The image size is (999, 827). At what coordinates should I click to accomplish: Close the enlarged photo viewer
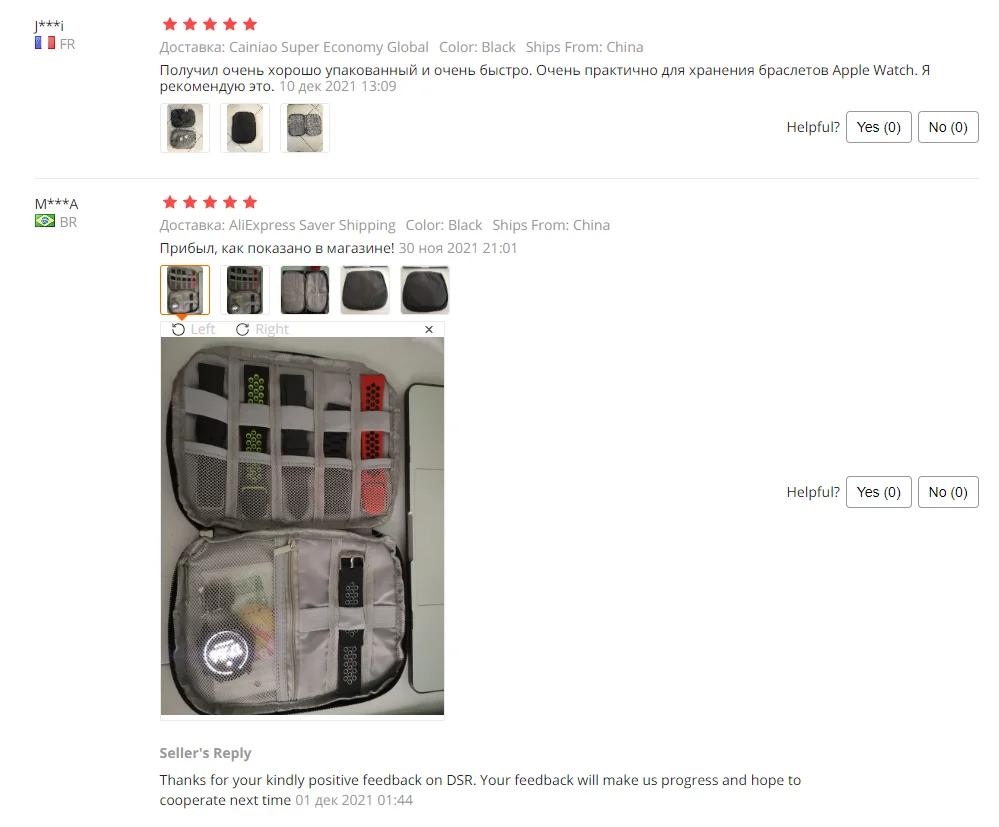429,329
